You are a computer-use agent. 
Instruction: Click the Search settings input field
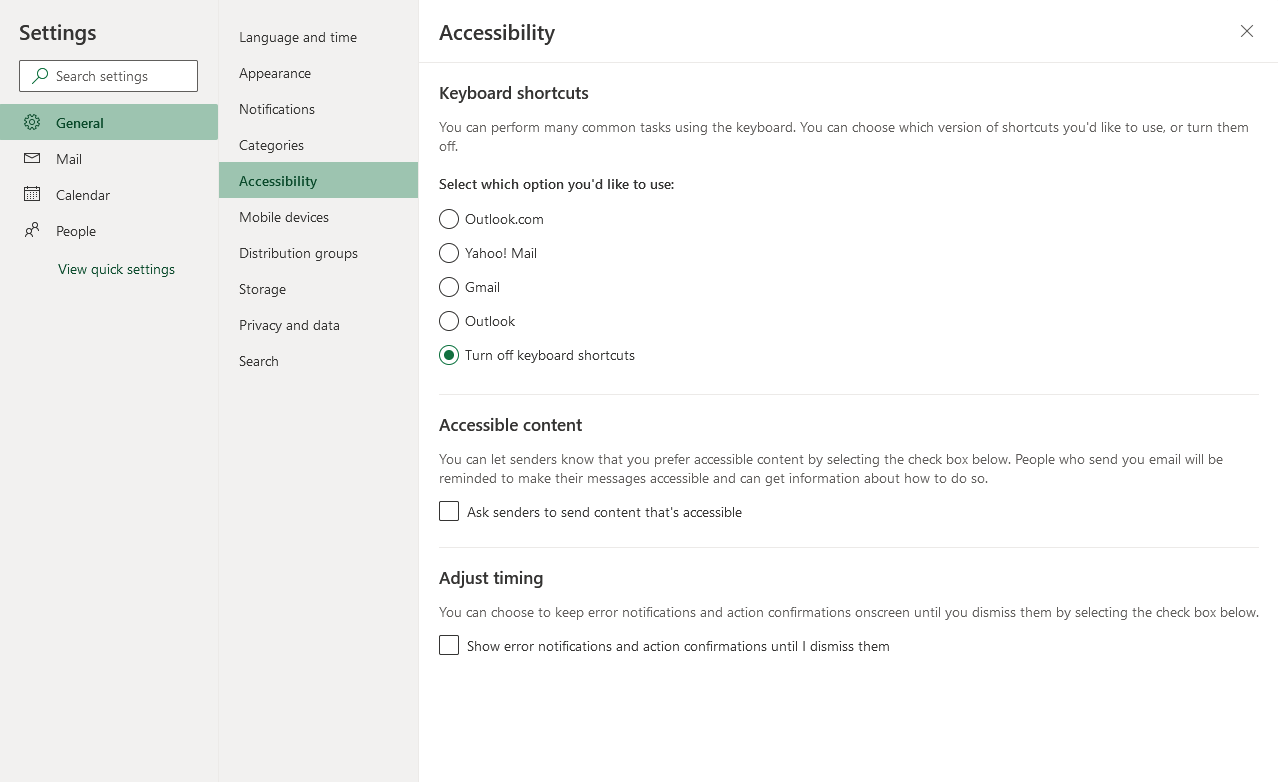pos(108,76)
